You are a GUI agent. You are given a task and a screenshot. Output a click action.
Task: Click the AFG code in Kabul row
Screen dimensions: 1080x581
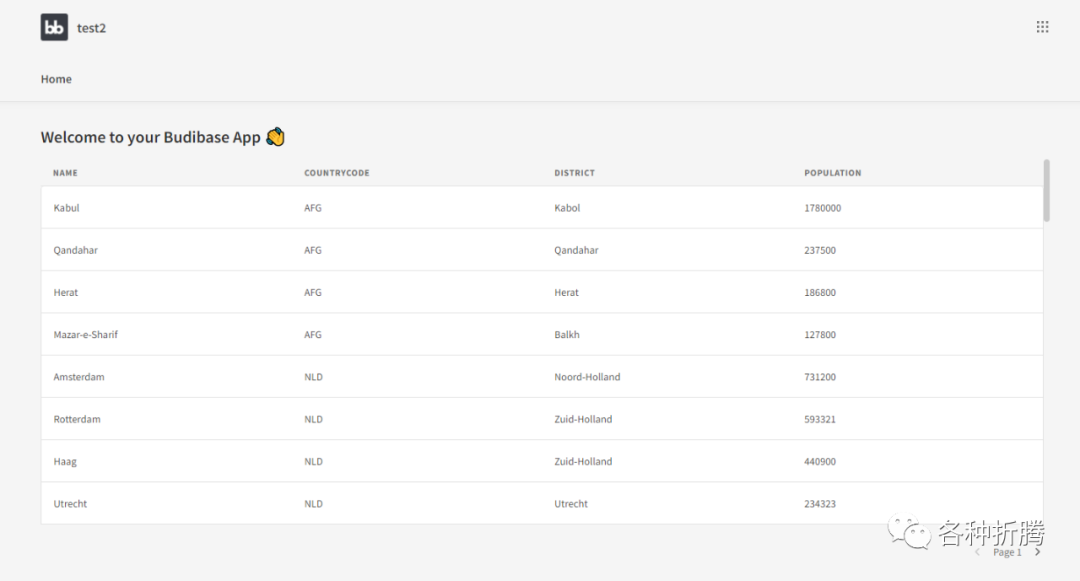click(x=313, y=208)
